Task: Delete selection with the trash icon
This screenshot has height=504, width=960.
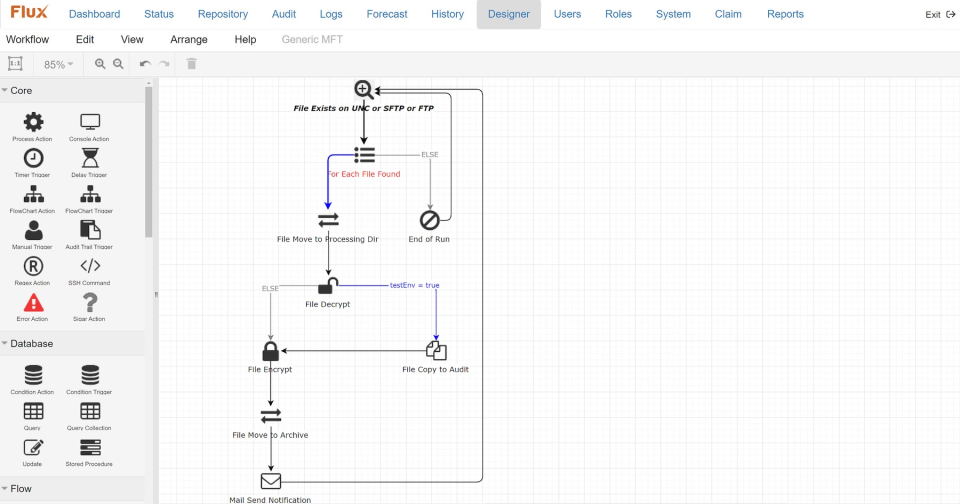Action: pos(192,64)
